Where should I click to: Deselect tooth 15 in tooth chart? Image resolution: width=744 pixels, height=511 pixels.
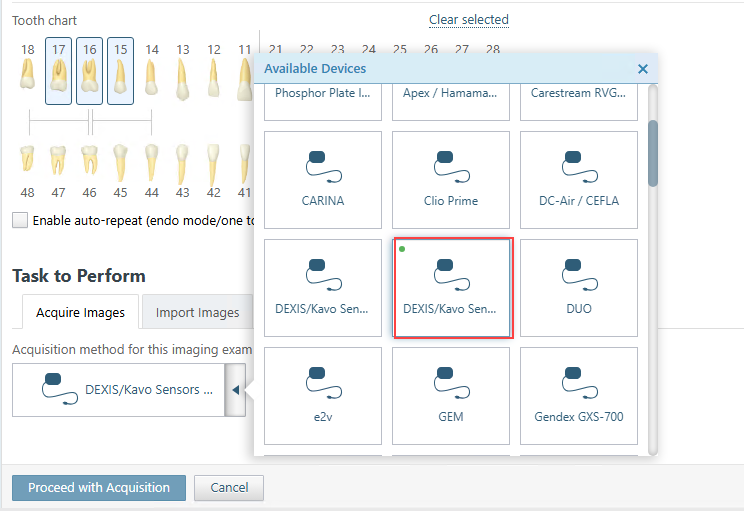point(121,71)
